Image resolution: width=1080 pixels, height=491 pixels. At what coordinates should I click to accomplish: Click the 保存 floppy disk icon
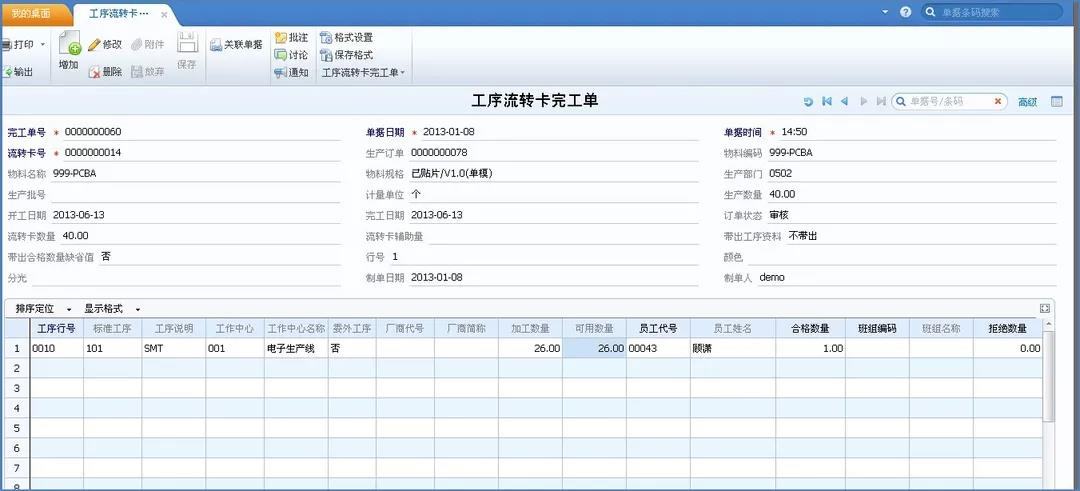187,43
